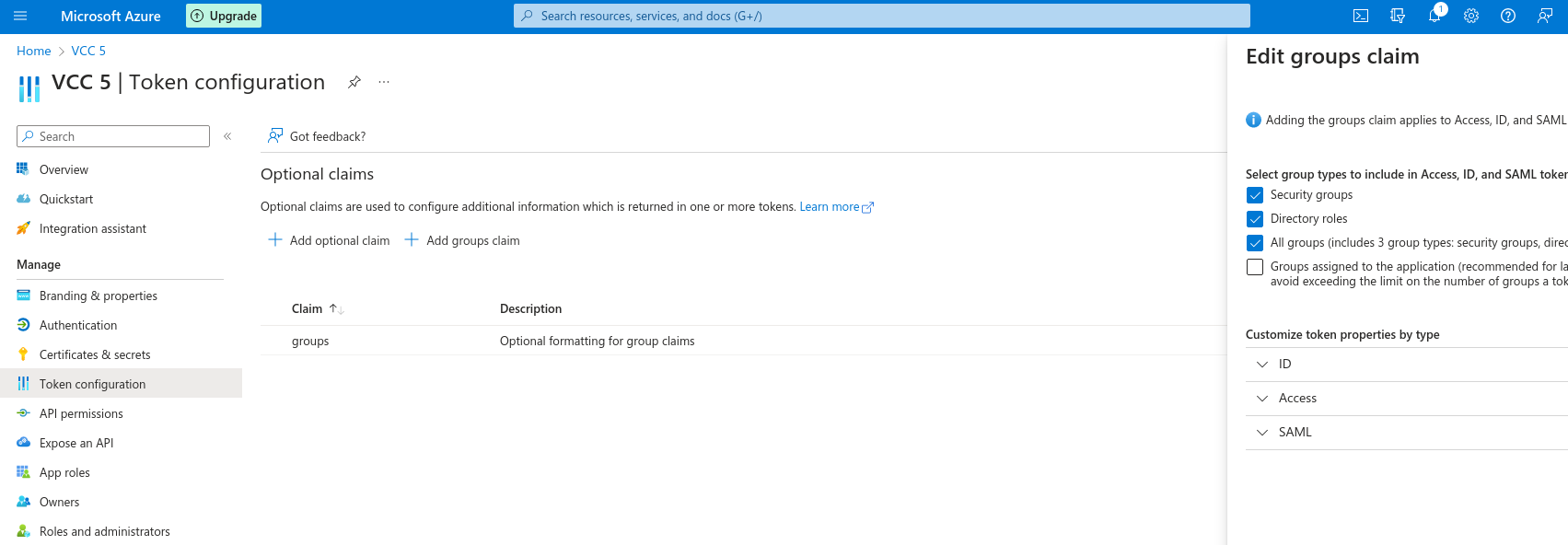This screenshot has width=1568, height=545.
Task: Launch Cloud Shell from the top bar
Action: tap(1361, 16)
